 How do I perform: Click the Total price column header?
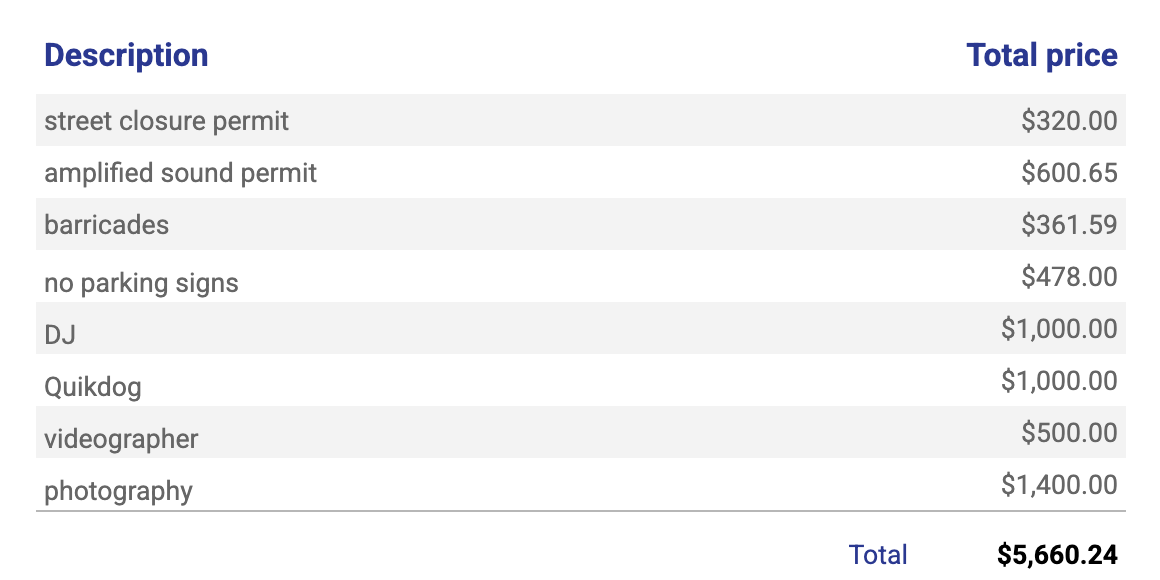click(1042, 55)
